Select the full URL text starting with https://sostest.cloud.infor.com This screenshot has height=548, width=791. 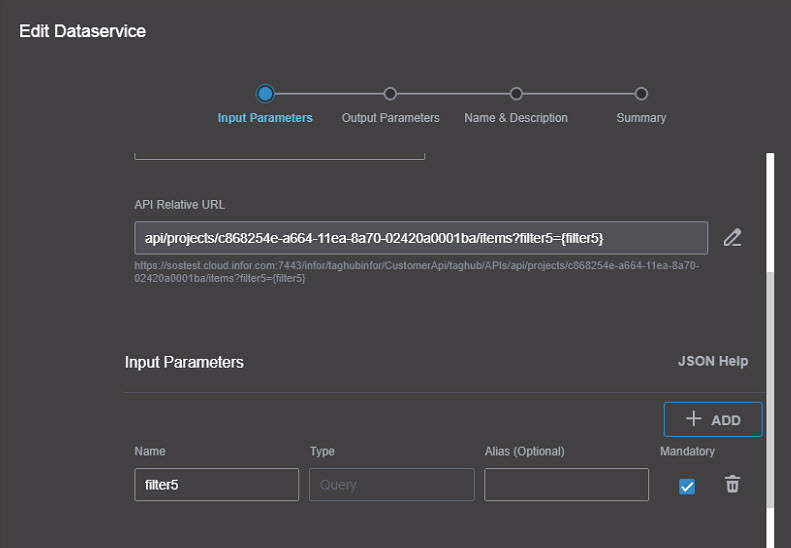417,272
